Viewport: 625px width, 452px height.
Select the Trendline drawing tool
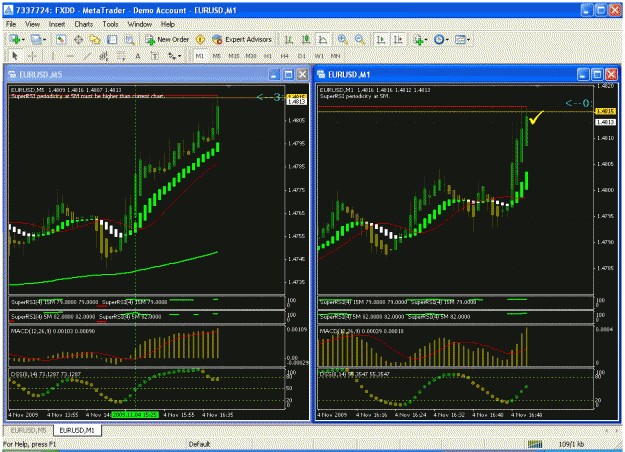point(87,56)
